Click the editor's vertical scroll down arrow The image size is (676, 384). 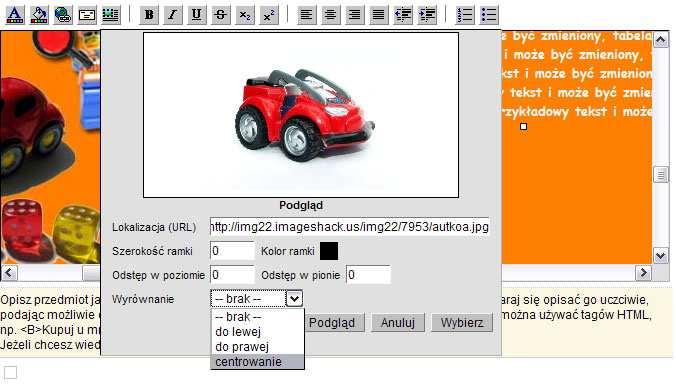[661, 256]
